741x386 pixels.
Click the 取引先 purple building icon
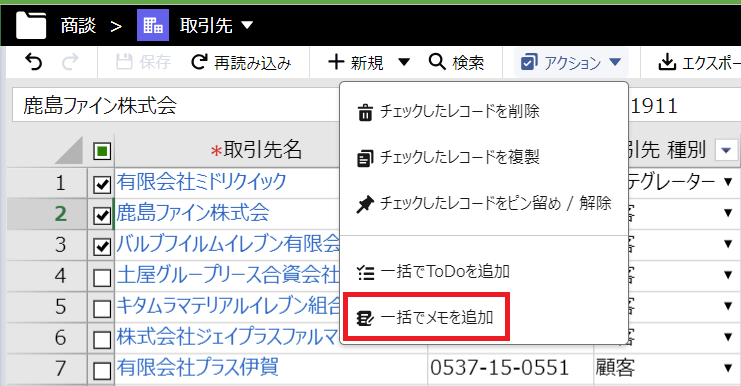[x=153, y=25]
